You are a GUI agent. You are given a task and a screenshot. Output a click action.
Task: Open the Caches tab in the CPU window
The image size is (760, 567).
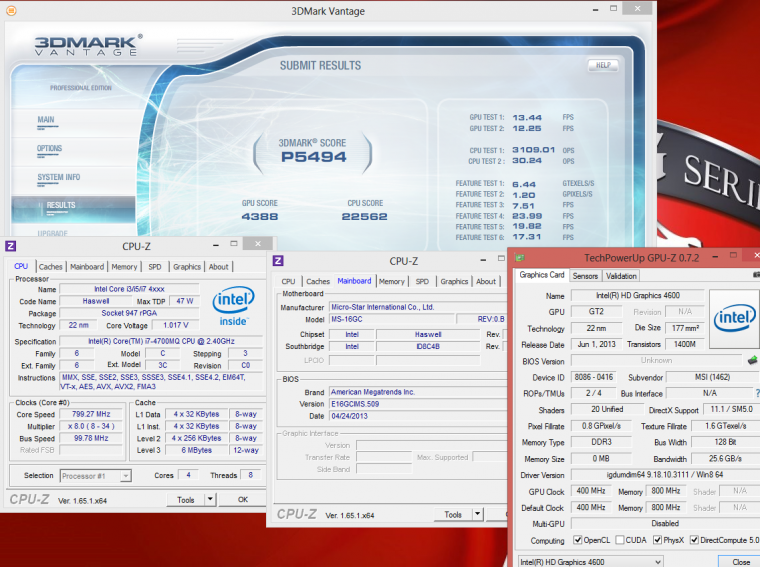click(50, 267)
